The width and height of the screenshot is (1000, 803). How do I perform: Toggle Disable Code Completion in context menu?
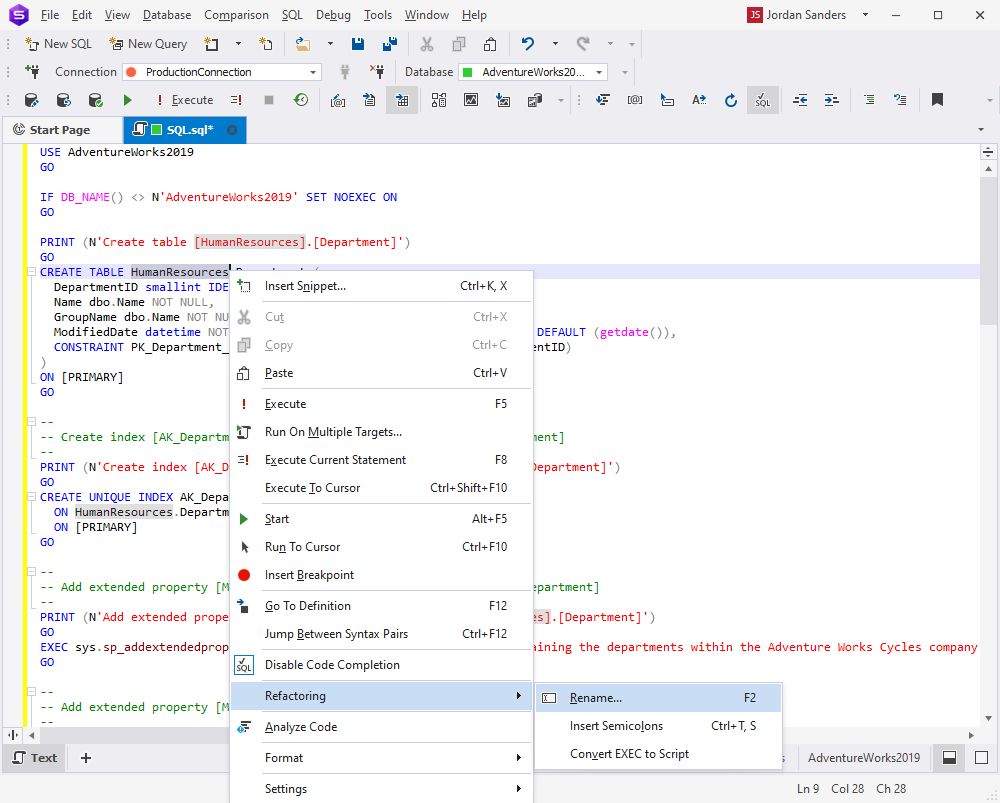[332, 665]
